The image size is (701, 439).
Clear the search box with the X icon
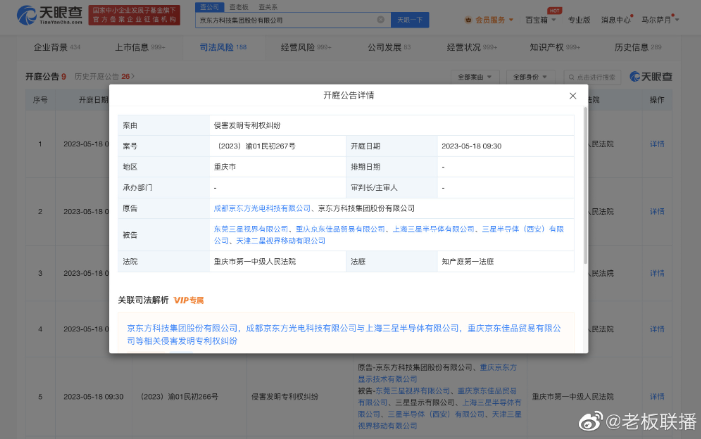coord(380,20)
